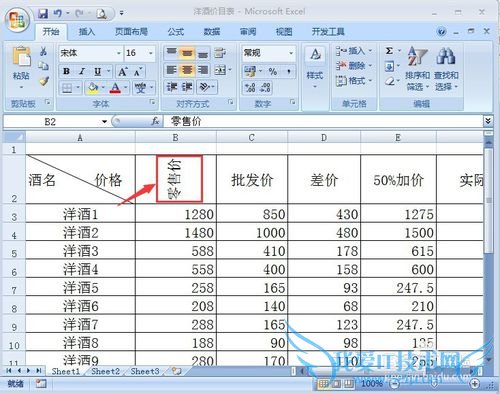
Task: Open the Sheet2 worksheet tab
Action: point(105,371)
